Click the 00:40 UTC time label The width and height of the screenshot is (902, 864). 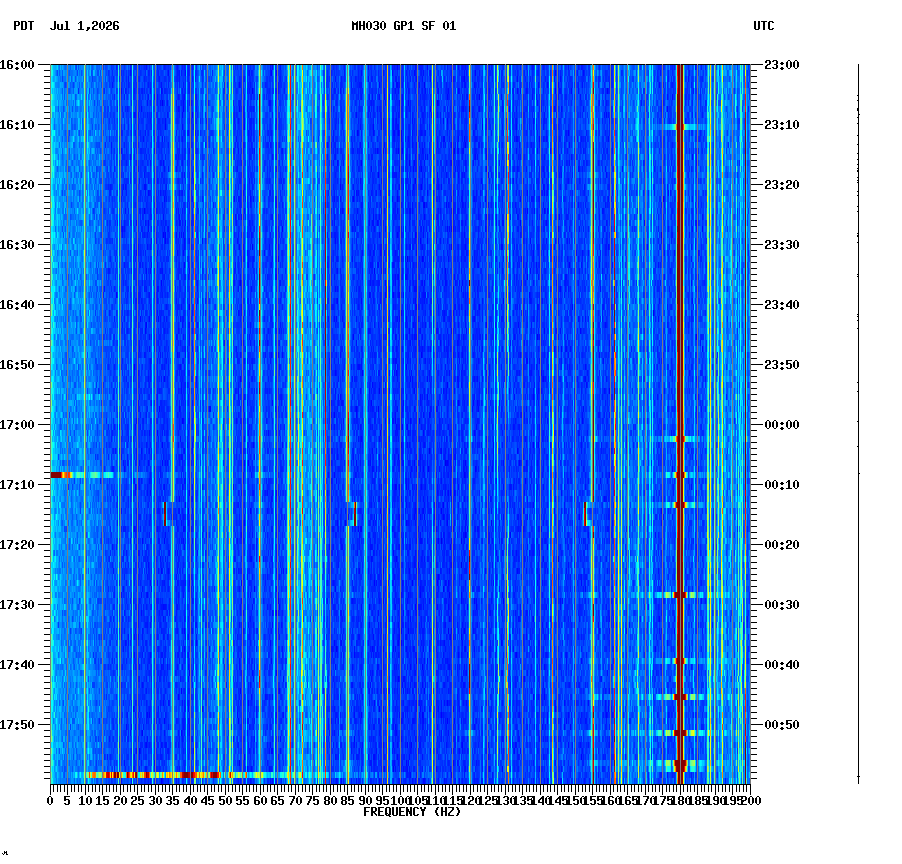(x=782, y=665)
